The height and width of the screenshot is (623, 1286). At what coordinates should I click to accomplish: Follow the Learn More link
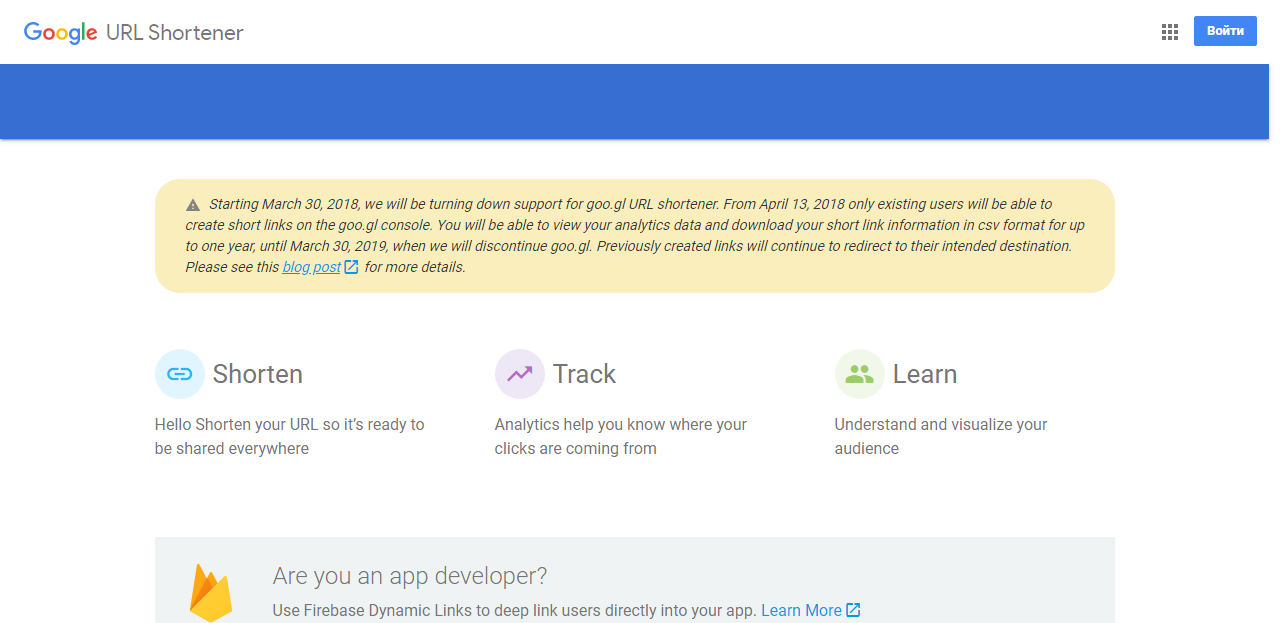[x=801, y=610]
